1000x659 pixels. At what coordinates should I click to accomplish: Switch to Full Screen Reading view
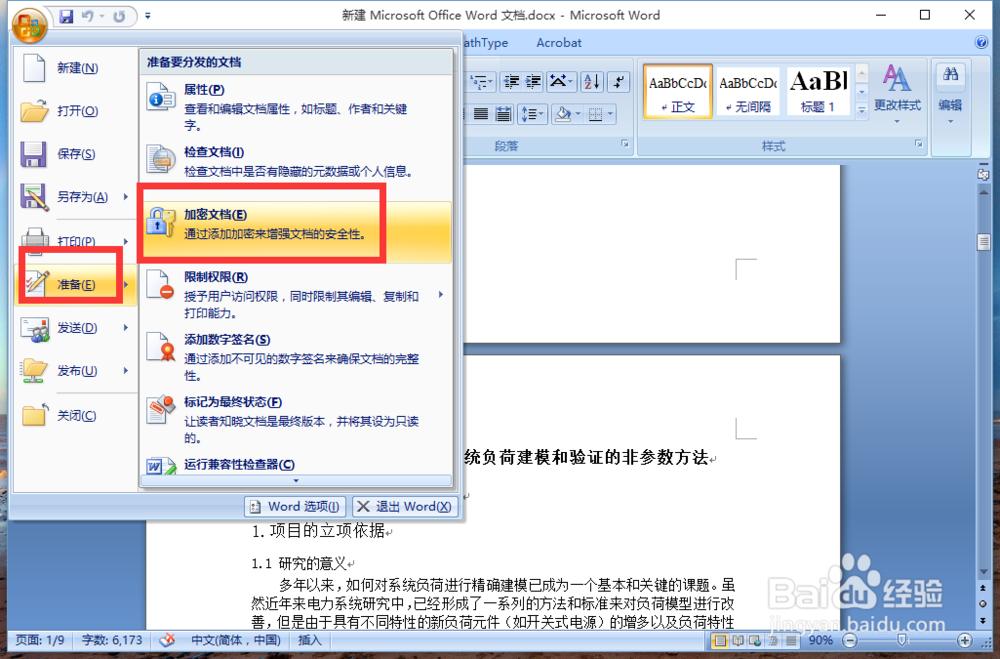point(738,640)
